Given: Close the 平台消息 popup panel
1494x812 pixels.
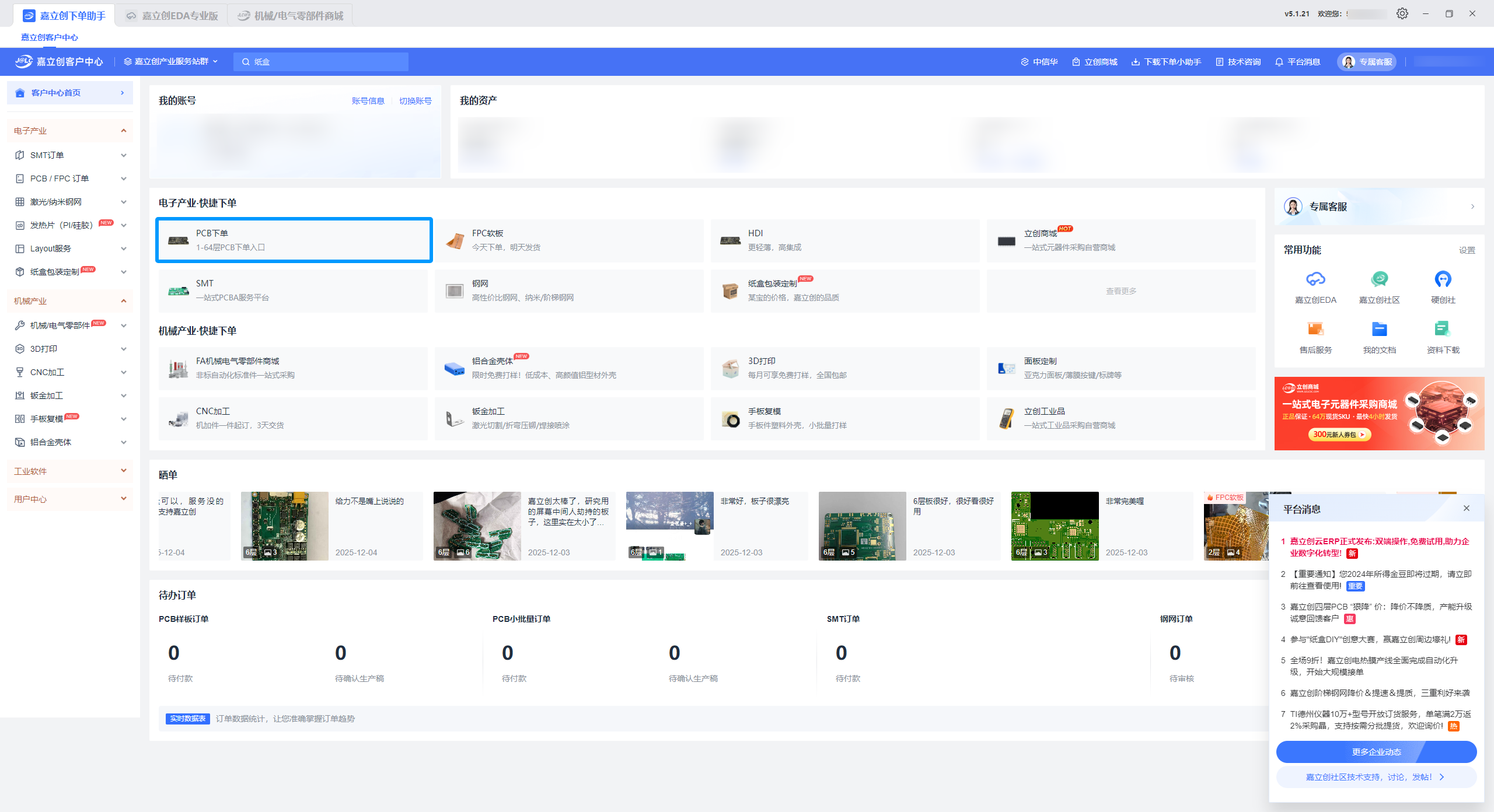Looking at the screenshot, I should coord(1467,508).
